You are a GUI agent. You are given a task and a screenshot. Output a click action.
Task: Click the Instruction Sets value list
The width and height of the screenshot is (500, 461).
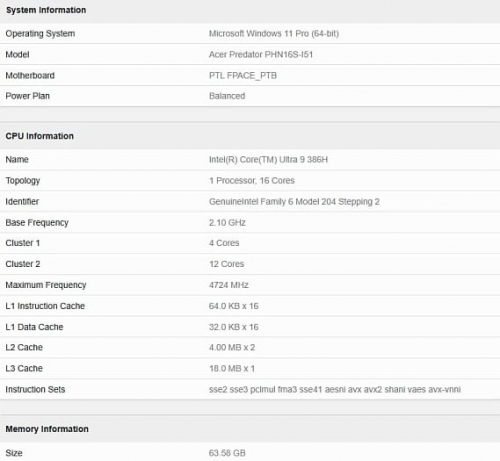335,390
